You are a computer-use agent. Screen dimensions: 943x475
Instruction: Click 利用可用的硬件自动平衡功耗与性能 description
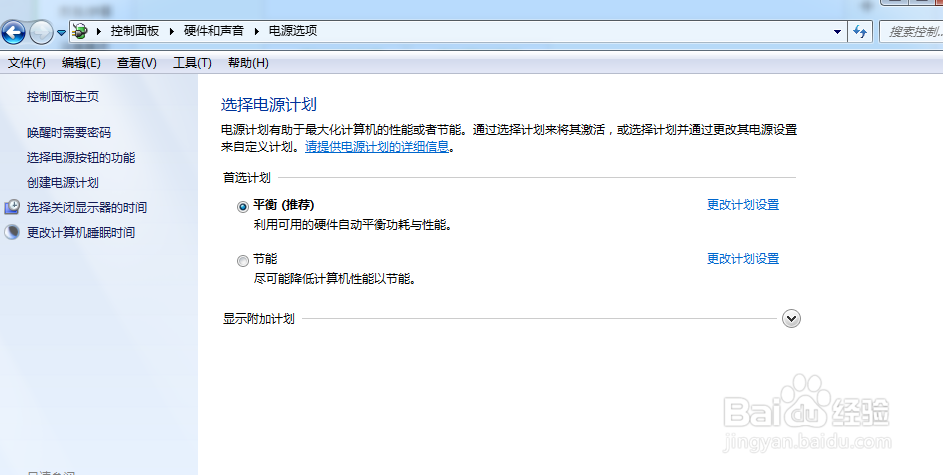point(352,225)
